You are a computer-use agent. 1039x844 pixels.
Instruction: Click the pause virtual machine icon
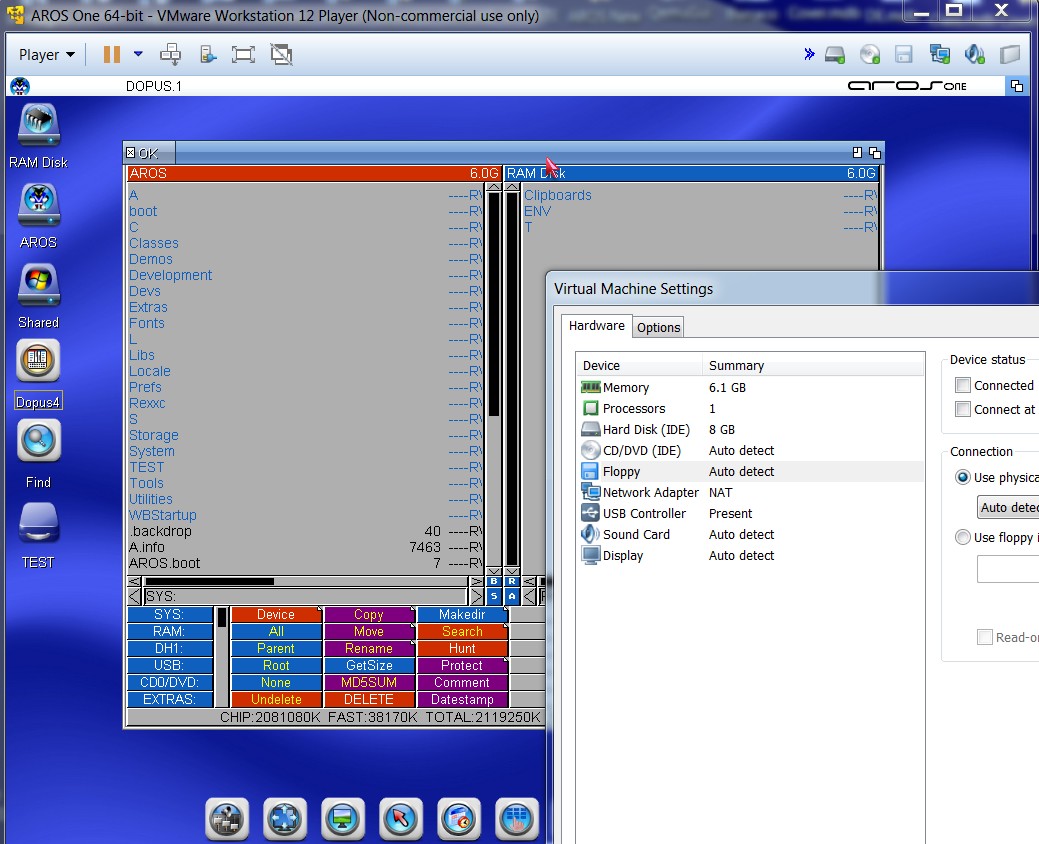[111, 54]
